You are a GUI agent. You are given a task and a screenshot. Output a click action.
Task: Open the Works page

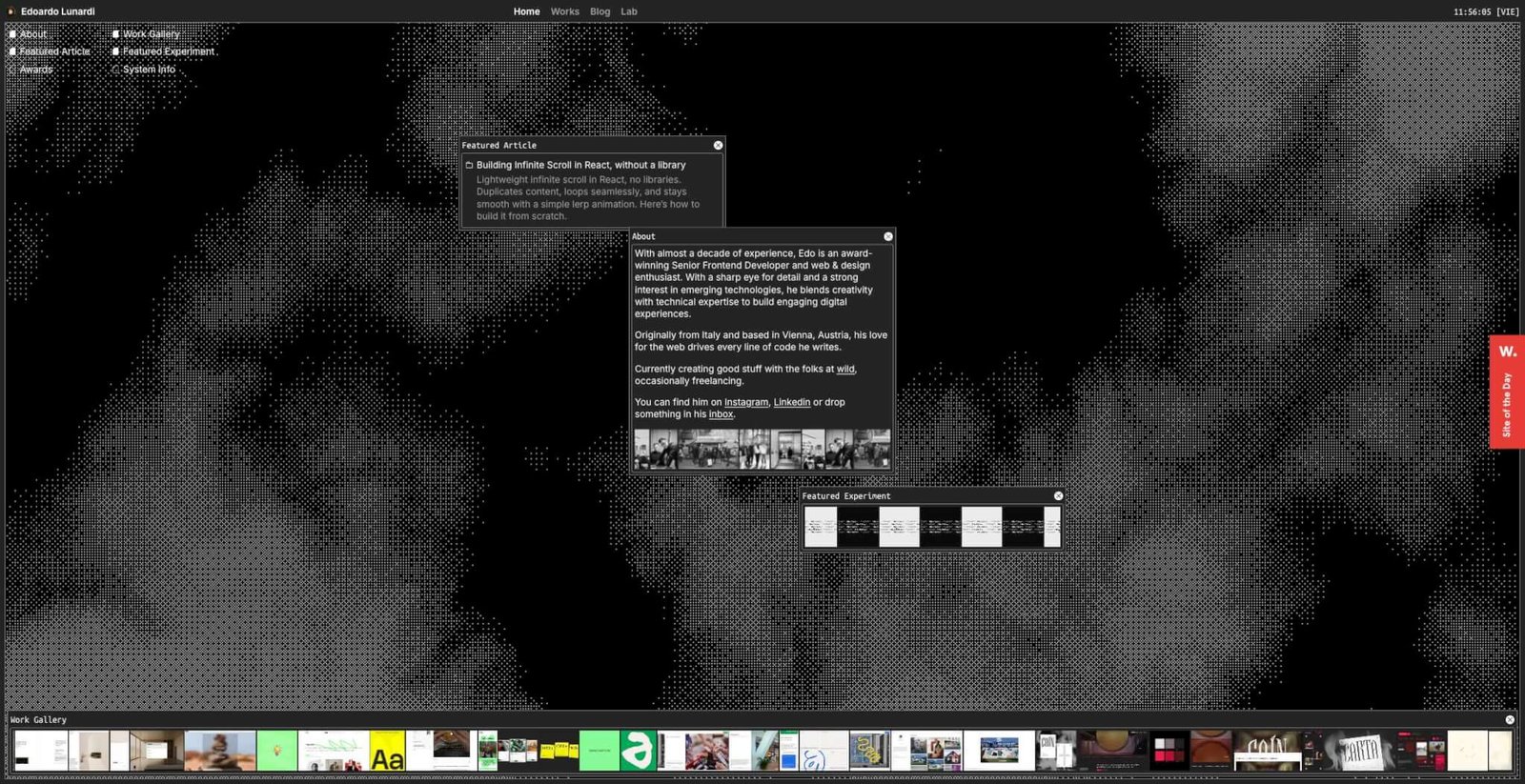564,11
